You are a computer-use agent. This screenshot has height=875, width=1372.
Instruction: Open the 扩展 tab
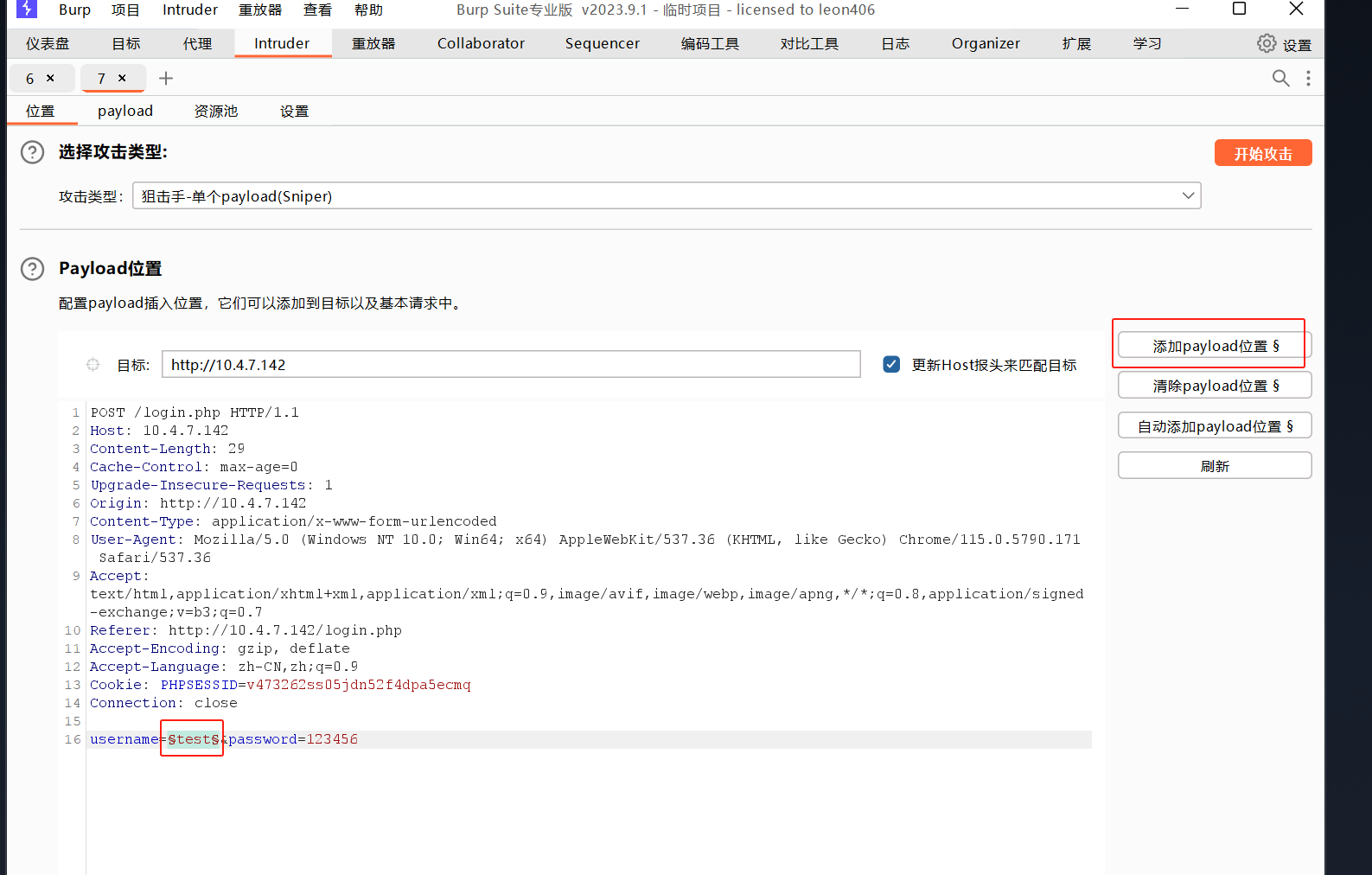1076,43
